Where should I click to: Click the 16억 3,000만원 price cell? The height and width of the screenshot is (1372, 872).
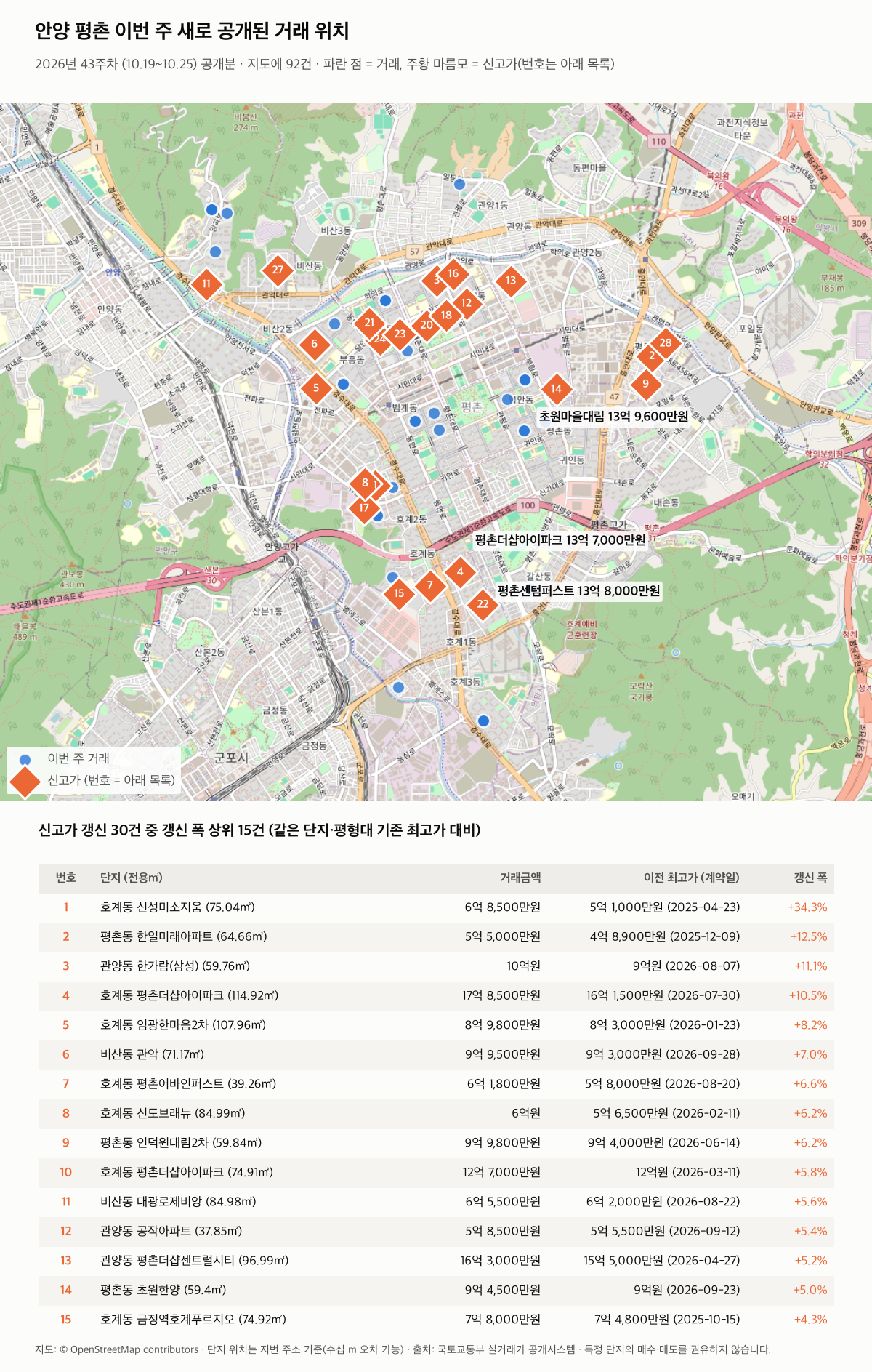coord(501,1261)
